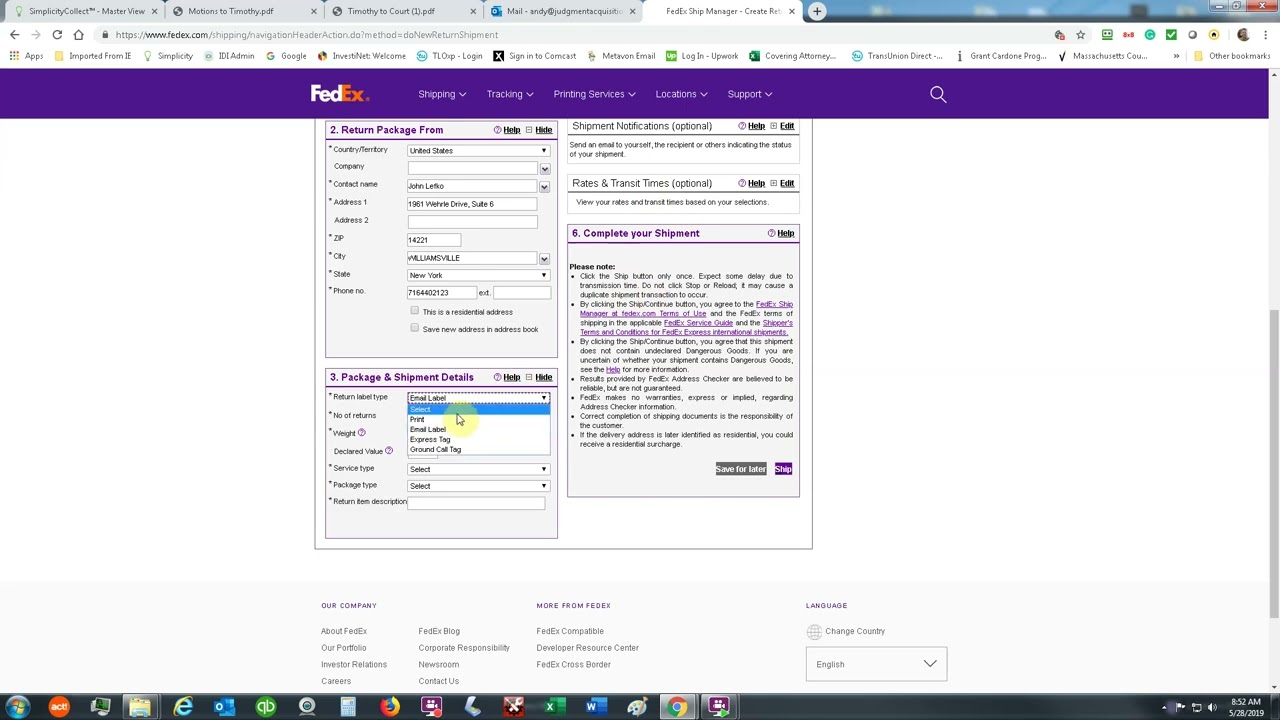Check 'This is a residential address'
The width and height of the screenshot is (1280, 720).
(x=414, y=311)
